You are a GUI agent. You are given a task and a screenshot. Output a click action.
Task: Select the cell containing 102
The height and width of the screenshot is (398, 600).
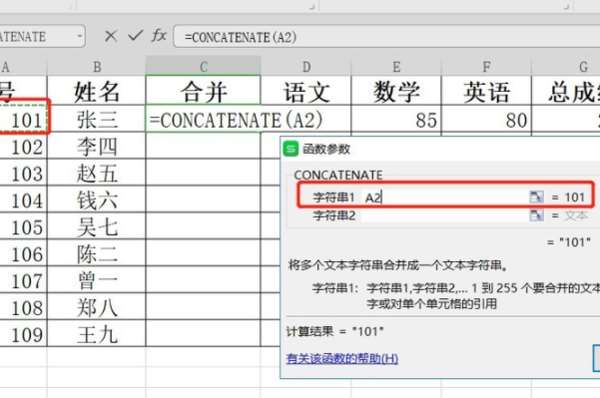coord(24,147)
